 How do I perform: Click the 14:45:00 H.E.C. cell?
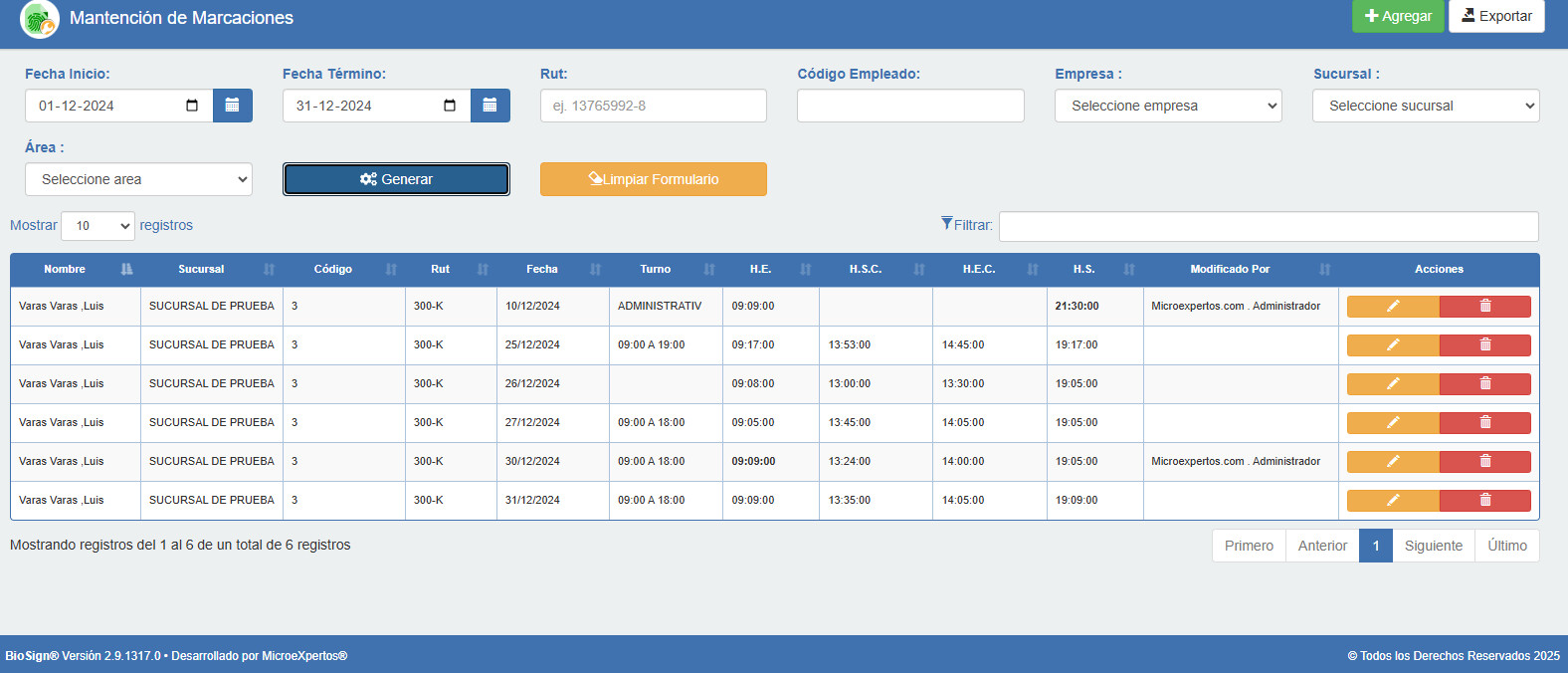click(990, 345)
